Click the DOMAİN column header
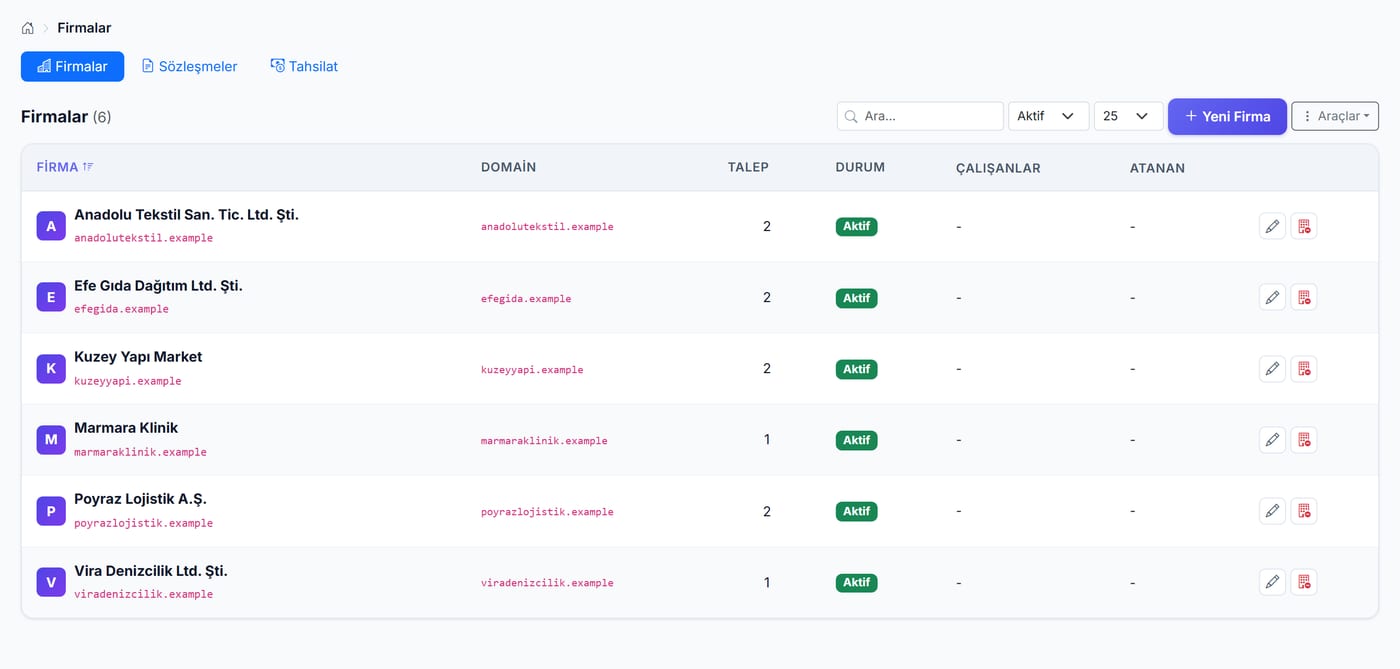Image resolution: width=1400 pixels, height=669 pixels. click(x=508, y=167)
